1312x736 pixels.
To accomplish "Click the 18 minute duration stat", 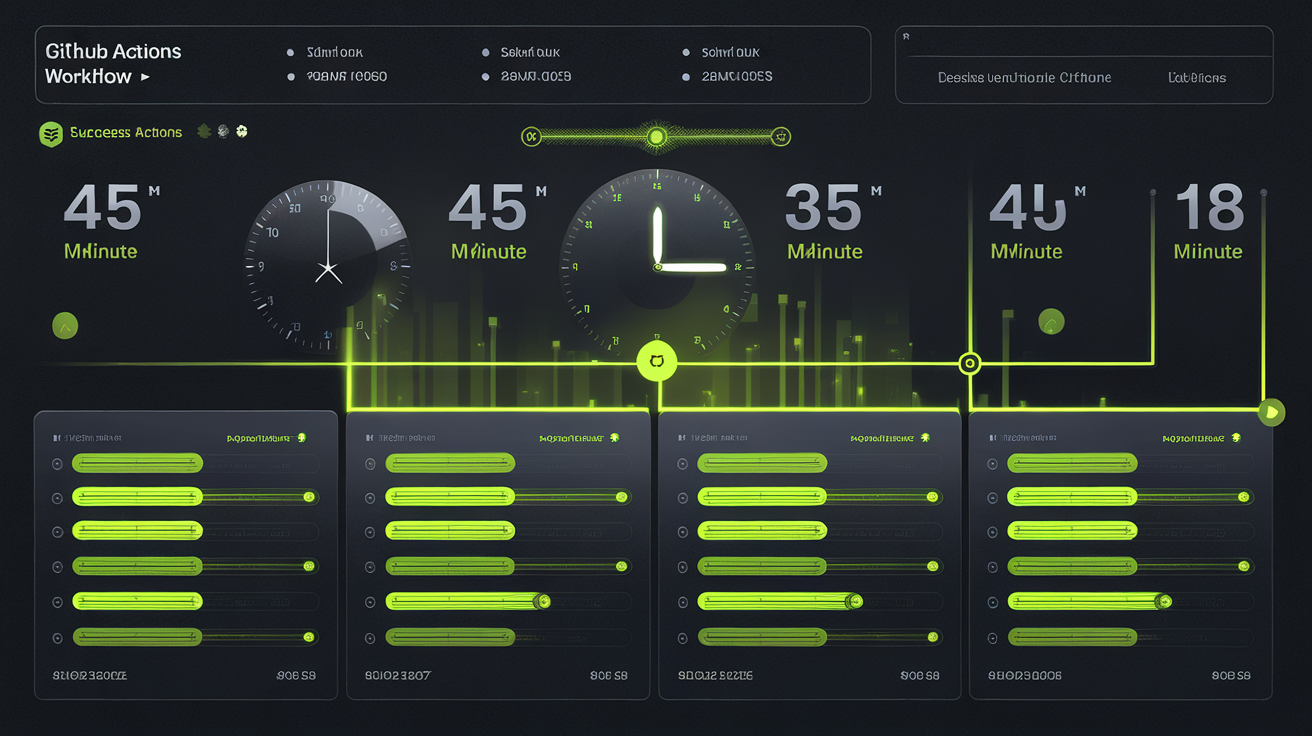I will [1208, 221].
